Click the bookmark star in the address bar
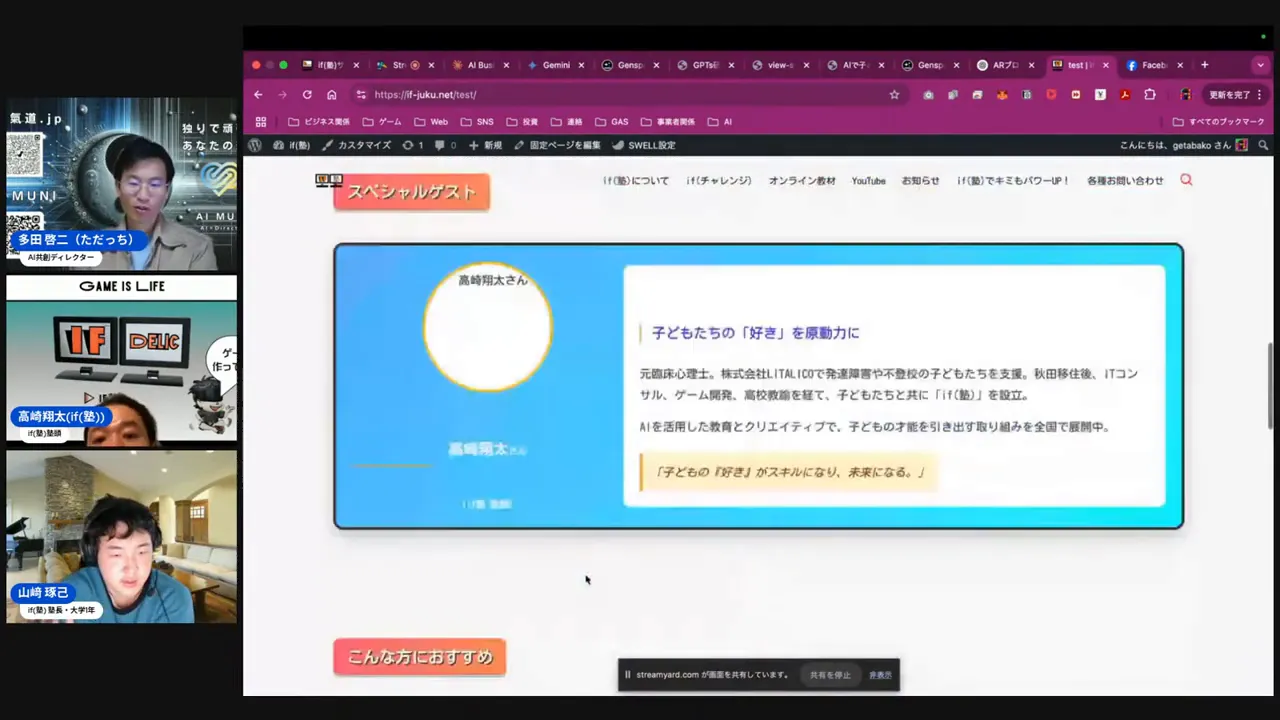The width and height of the screenshot is (1280, 720). pyautogui.click(x=894, y=94)
